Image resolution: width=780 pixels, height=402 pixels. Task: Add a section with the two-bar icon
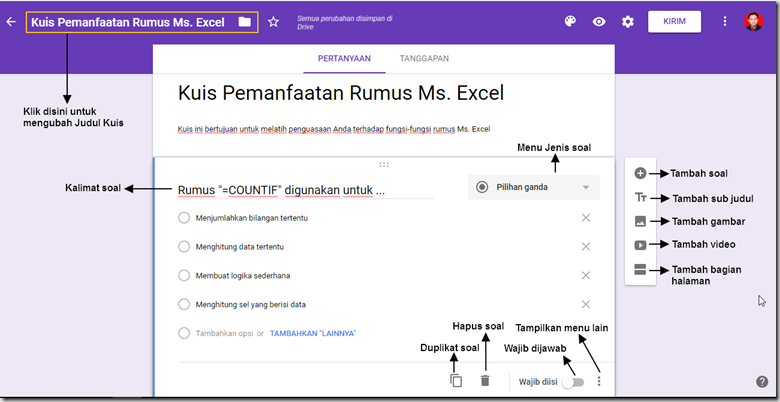coord(640,270)
